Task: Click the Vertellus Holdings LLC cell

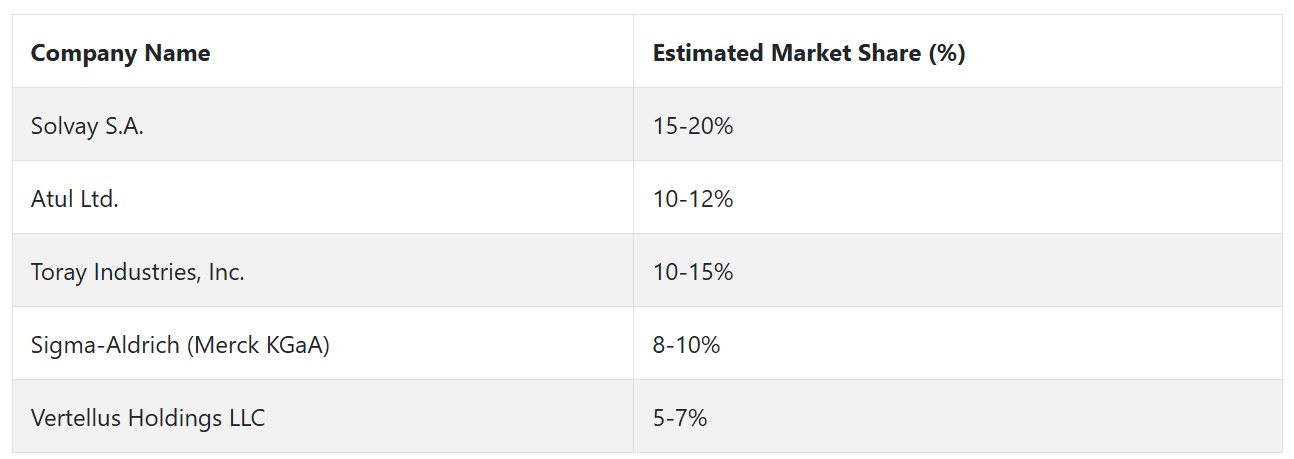Action: (323, 417)
